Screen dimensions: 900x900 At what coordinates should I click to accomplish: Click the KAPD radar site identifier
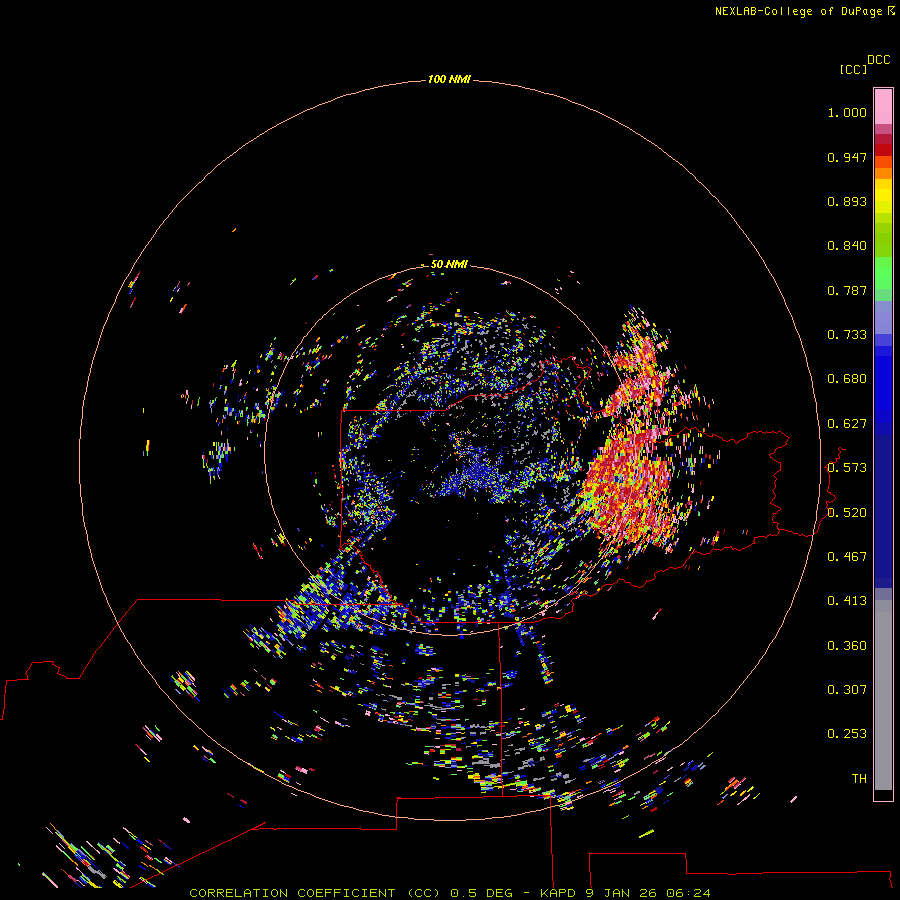click(557, 893)
